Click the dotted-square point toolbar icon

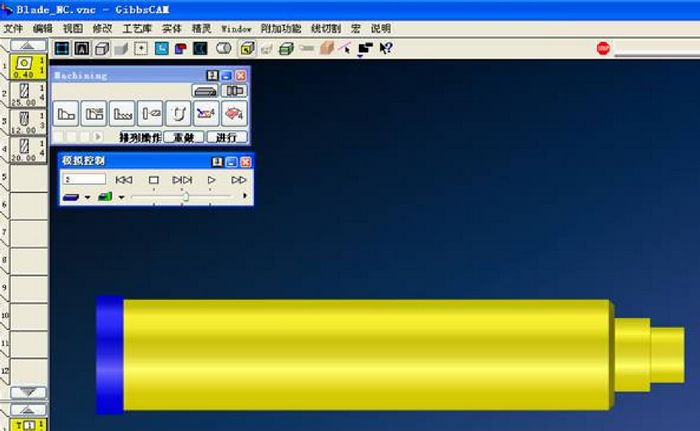click(141, 48)
